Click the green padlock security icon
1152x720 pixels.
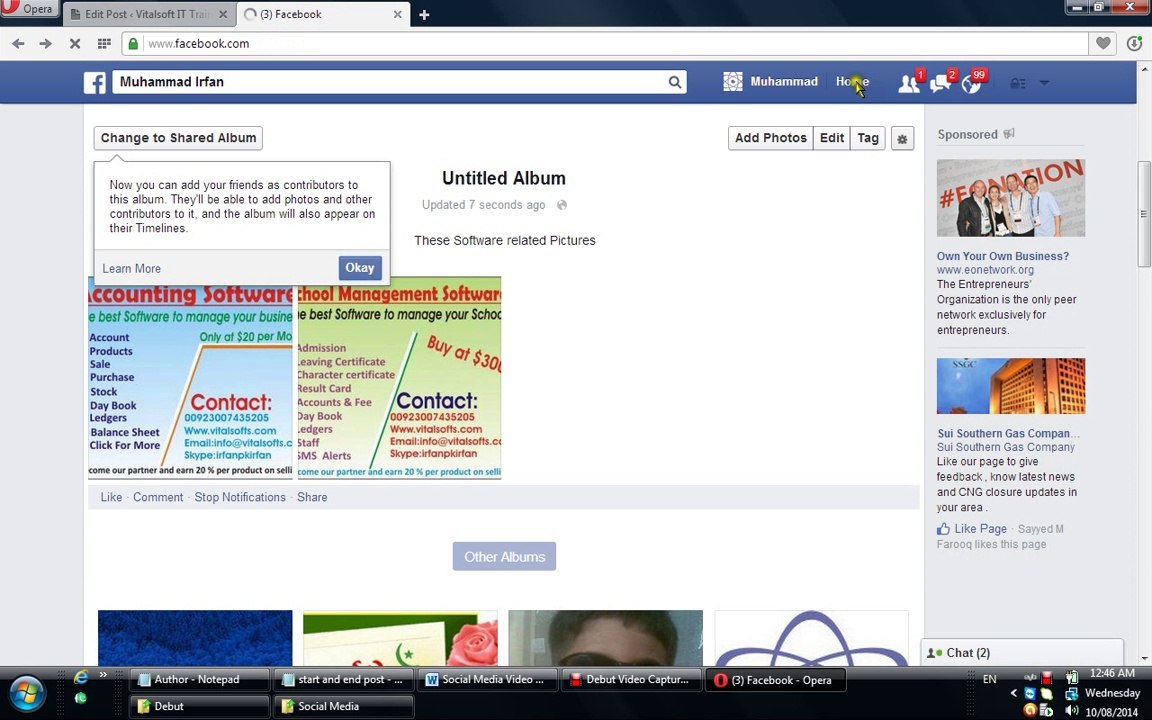(133, 44)
